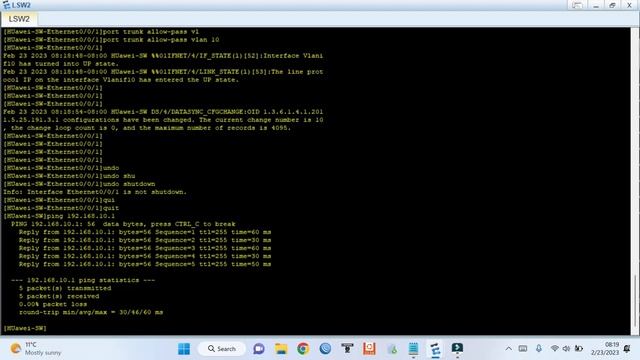Screen dimensions: 640x360
Task: Open the clock showing 08:19 2/23/2023
Action: click(x=605, y=349)
